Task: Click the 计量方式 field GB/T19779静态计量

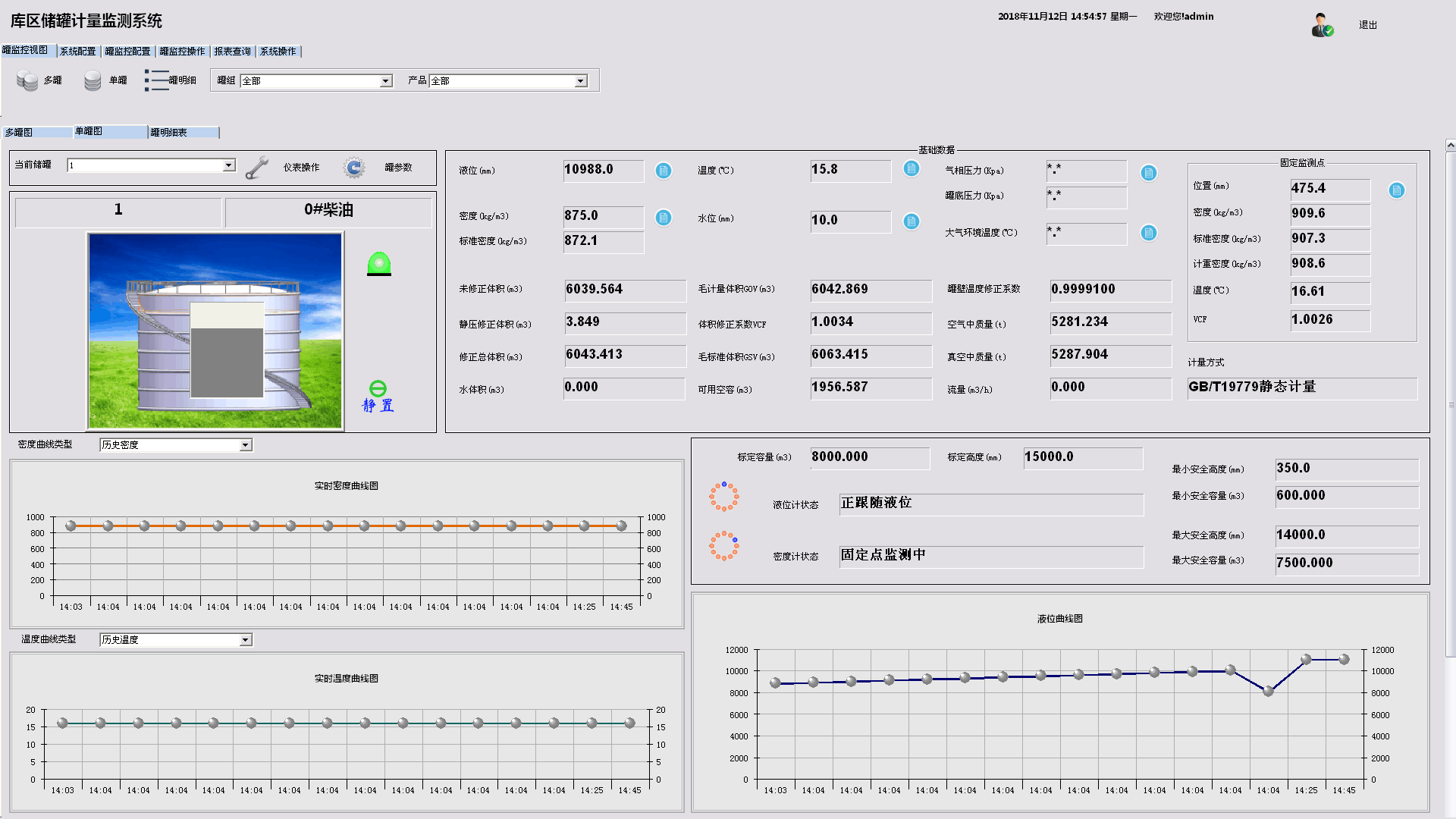Action: (1302, 388)
